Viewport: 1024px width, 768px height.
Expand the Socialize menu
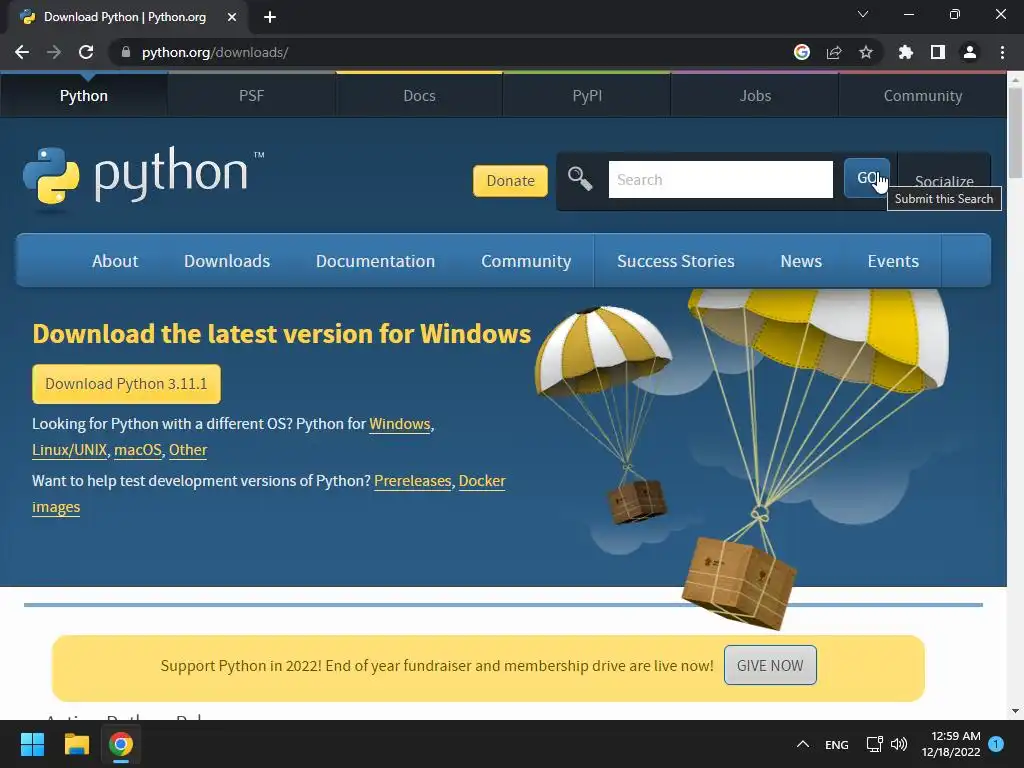click(x=944, y=180)
